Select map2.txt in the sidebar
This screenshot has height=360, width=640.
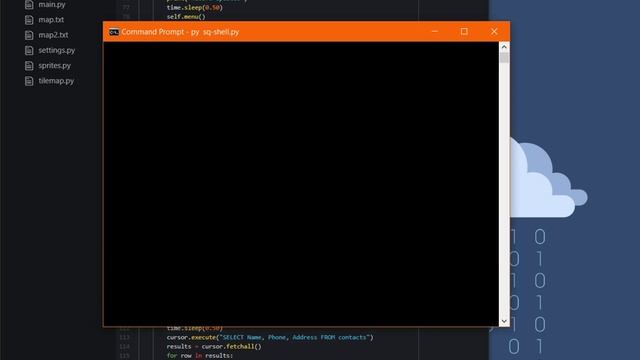[x=53, y=35]
